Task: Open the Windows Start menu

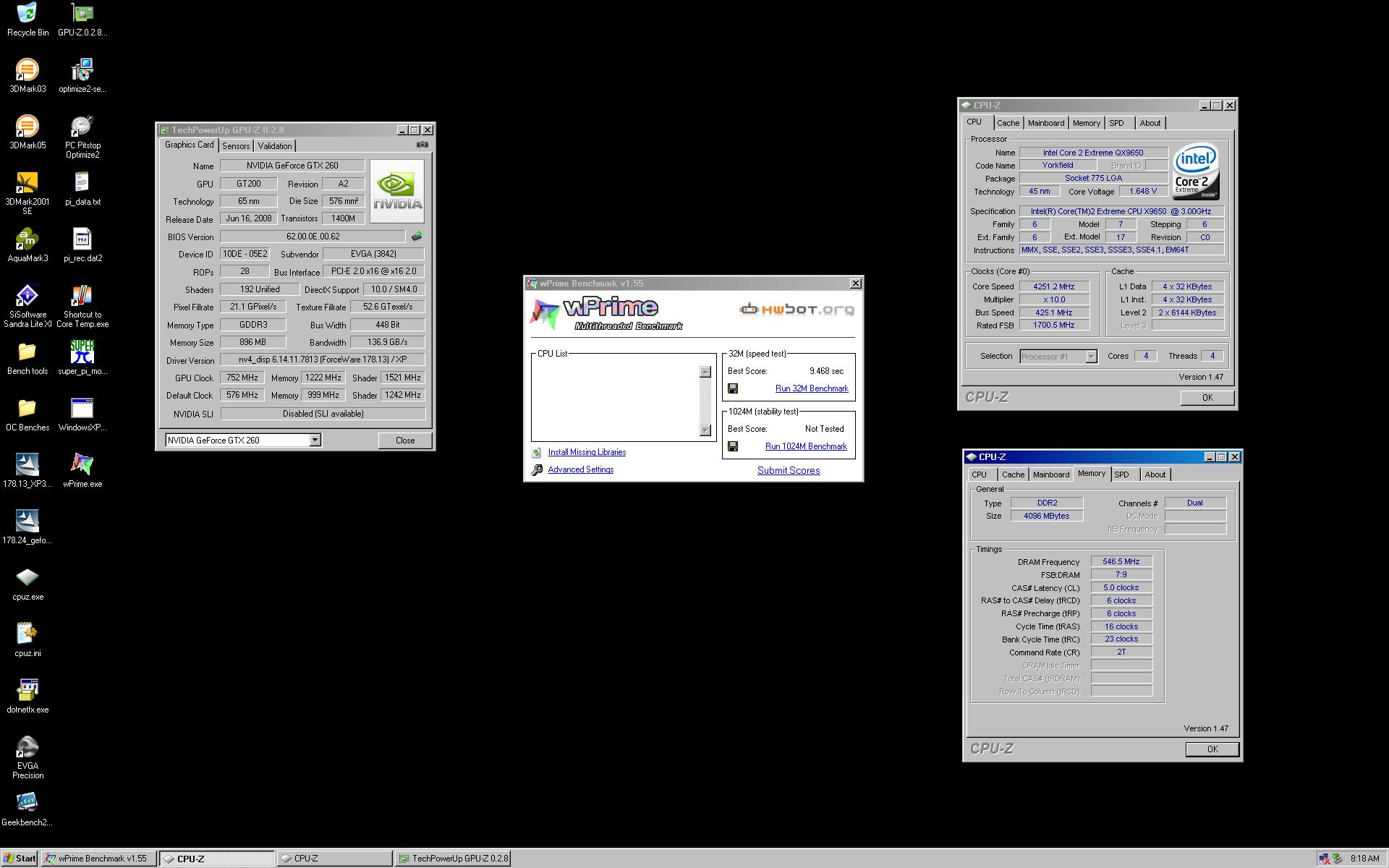Action: click(x=20, y=859)
